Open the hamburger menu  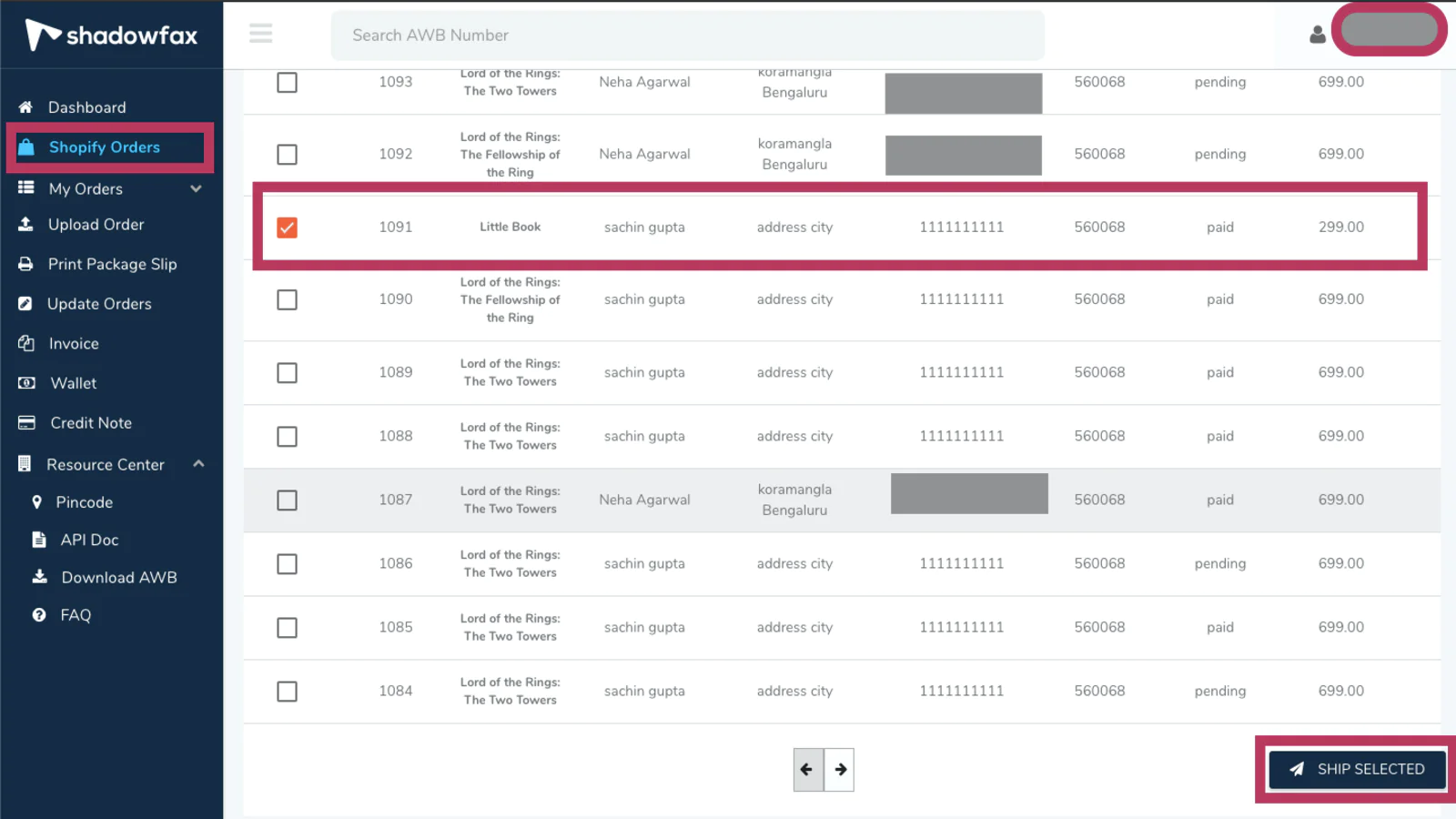pyautogui.click(x=261, y=34)
